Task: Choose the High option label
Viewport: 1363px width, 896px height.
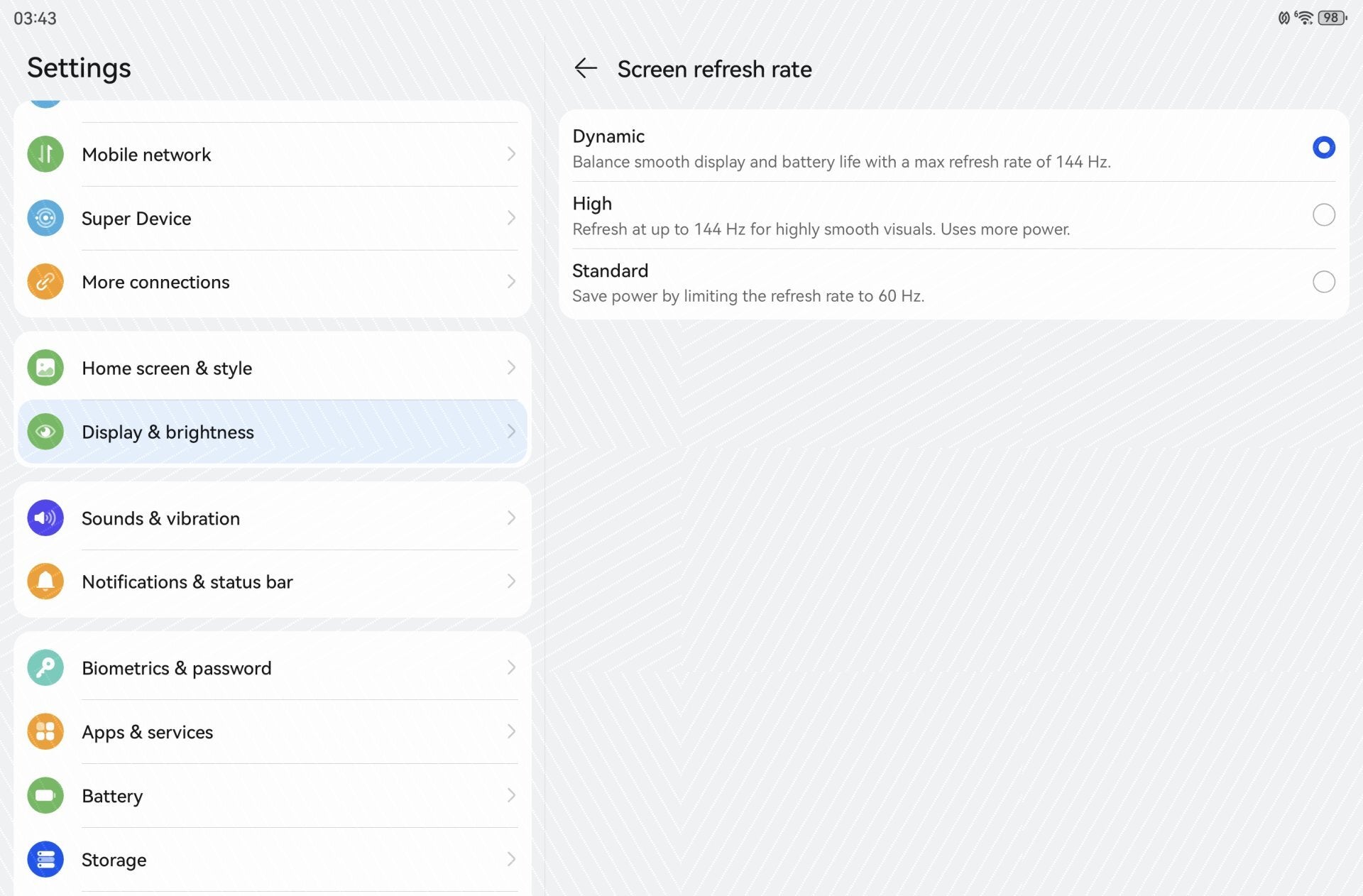Action: coord(592,204)
